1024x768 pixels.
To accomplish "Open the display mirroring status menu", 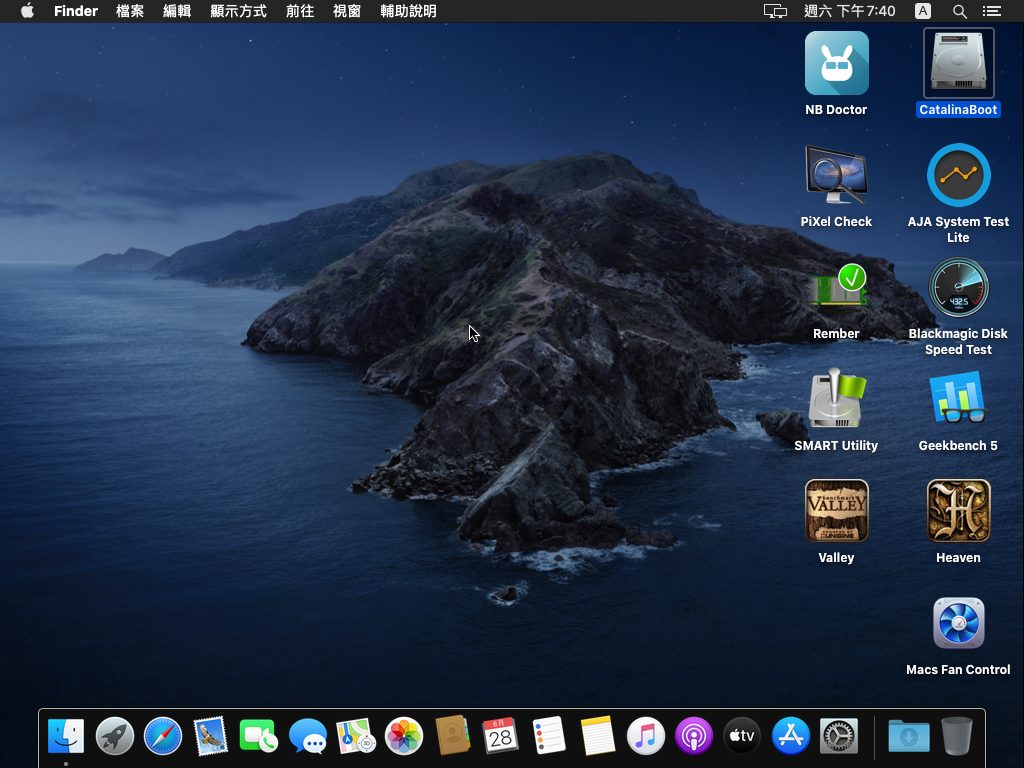I will pyautogui.click(x=775, y=11).
